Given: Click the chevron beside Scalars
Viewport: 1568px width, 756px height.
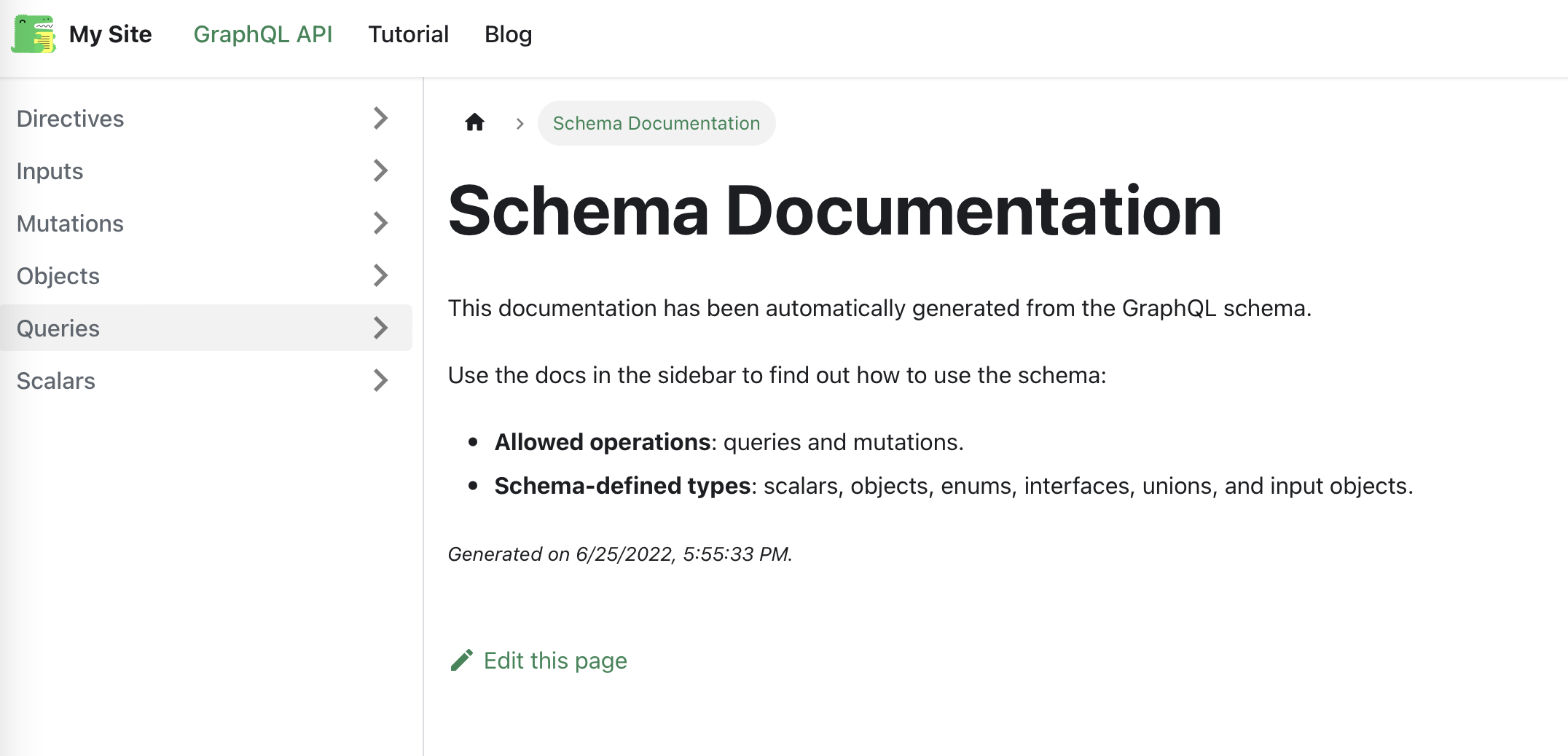Looking at the screenshot, I should [380, 380].
